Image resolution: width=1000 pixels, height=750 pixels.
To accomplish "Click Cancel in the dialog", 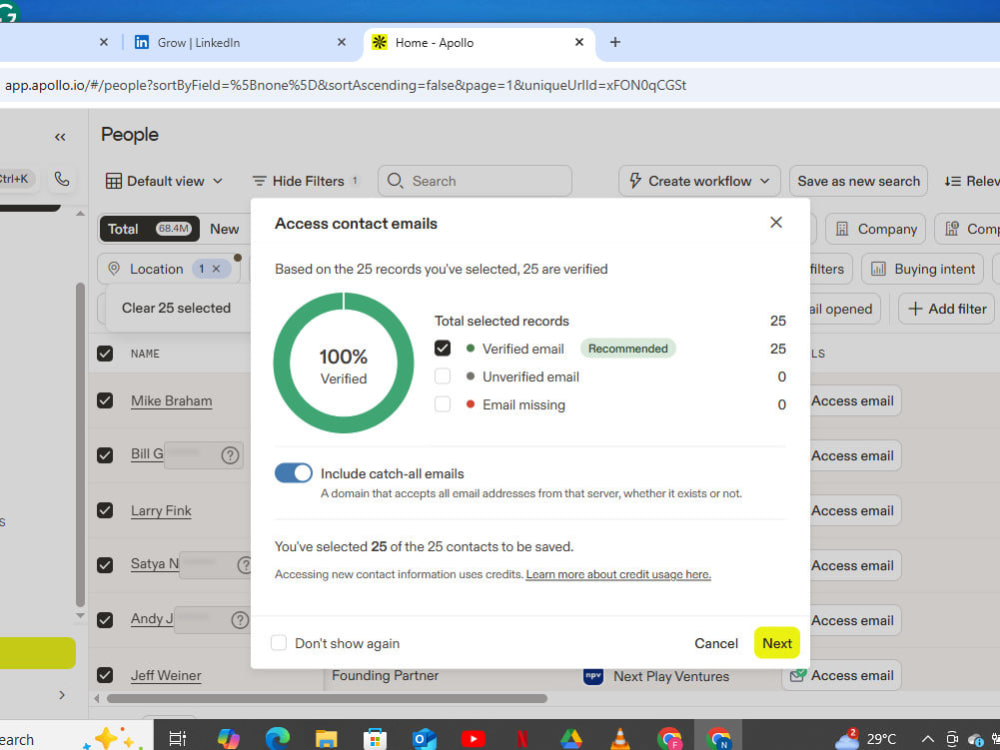I will click(716, 643).
